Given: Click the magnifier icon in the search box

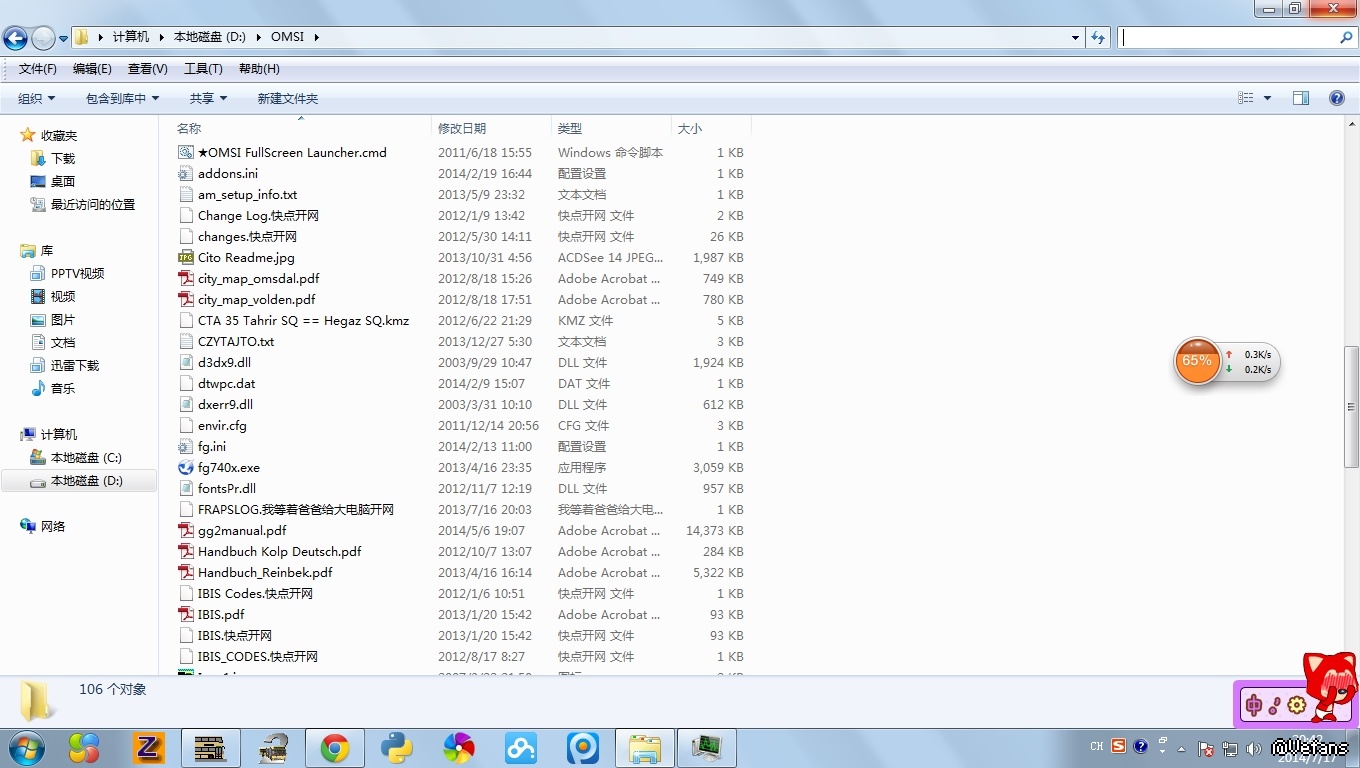Looking at the screenshot, I should coord(1346,37).
